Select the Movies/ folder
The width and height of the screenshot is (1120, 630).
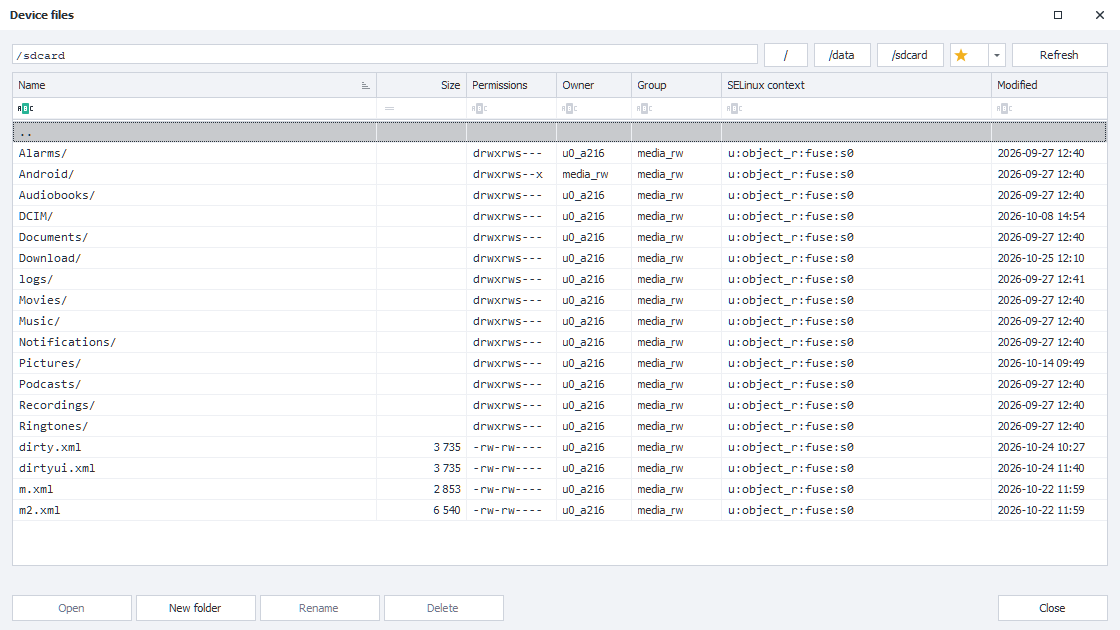pos(559,300)
